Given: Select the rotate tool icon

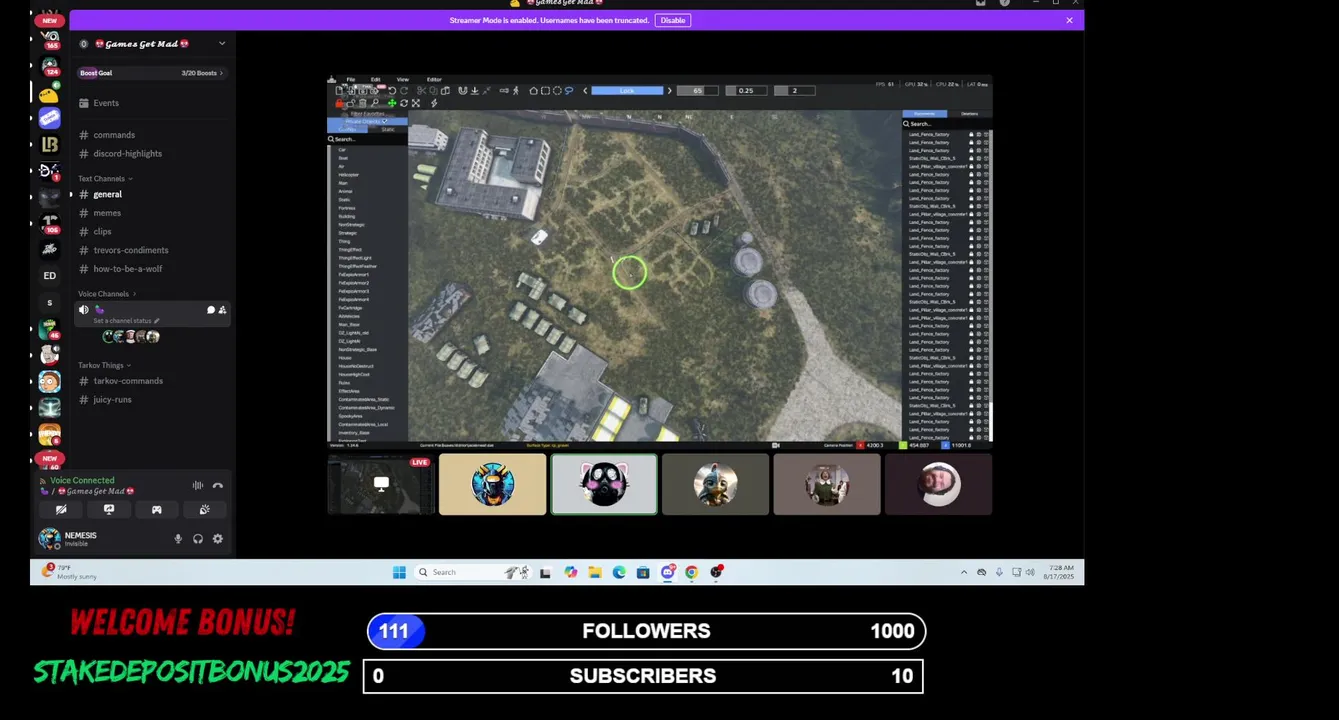Looking at the screenshot, I should 404,103.
